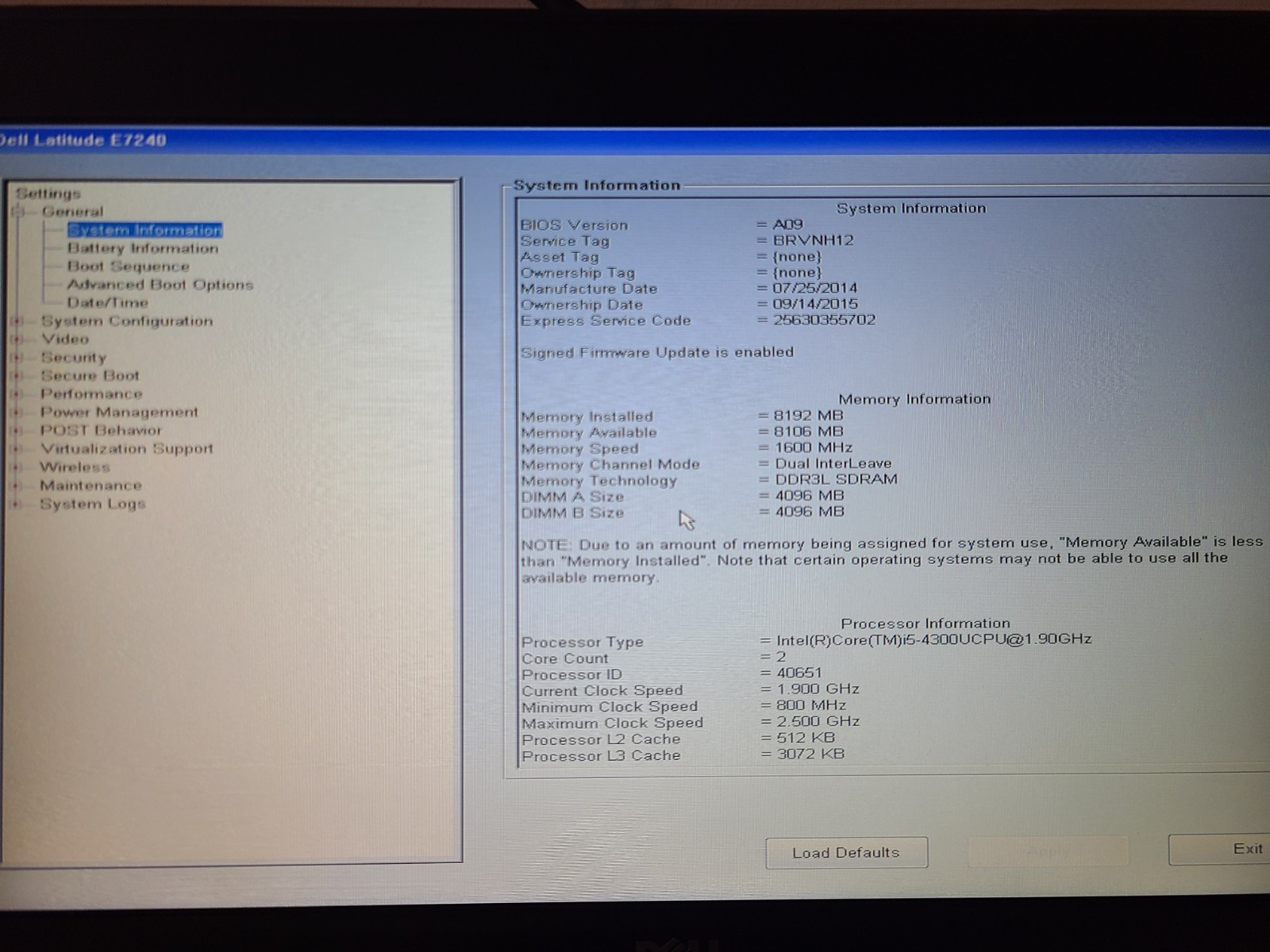
Task: Click the Minimum Clock Speed value 800 MHz
Action: point(811,705)
